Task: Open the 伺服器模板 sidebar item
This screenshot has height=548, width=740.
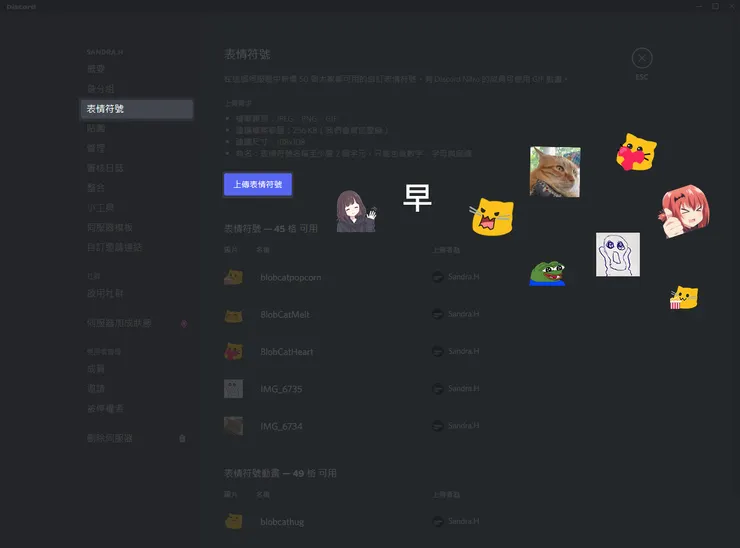Action: (109, 228)
